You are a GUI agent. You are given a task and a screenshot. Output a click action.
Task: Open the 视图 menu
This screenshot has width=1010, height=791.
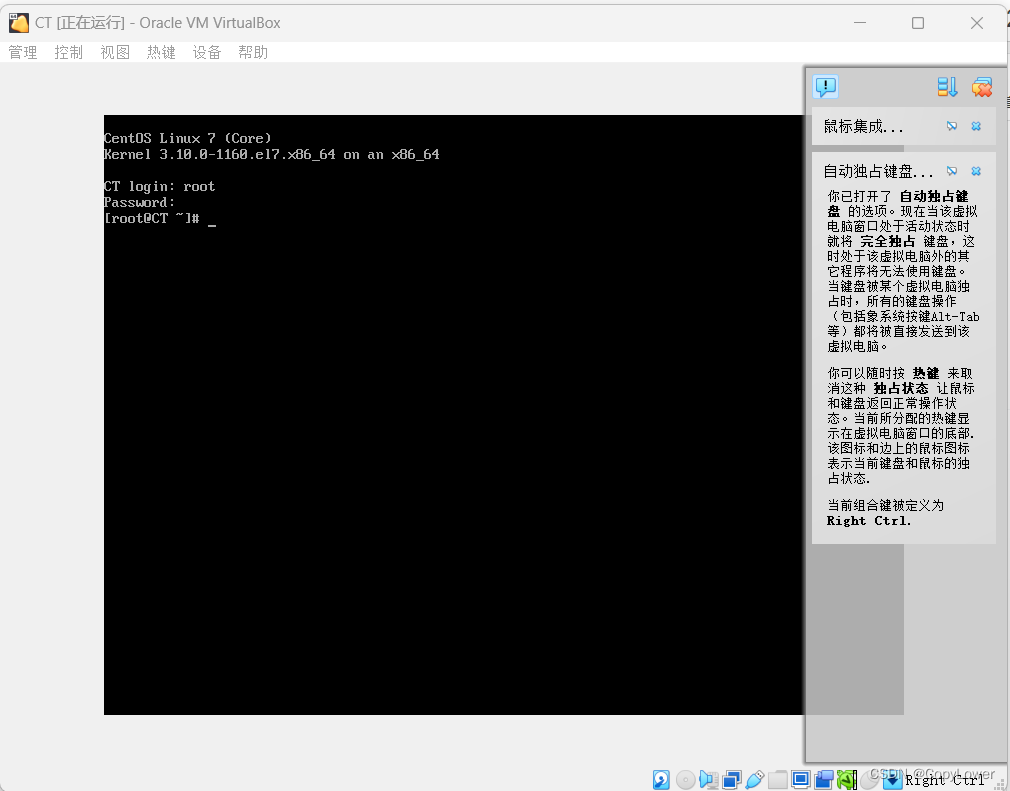[x=115, y=52]
